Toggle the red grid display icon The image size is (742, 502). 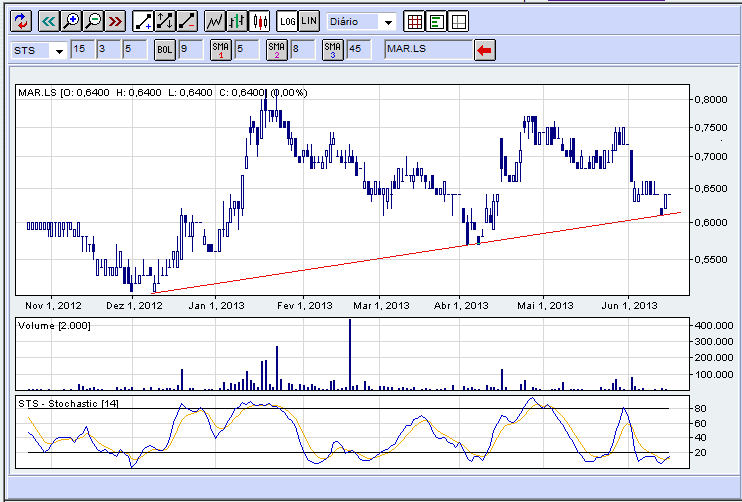click(x=415, y=21)
